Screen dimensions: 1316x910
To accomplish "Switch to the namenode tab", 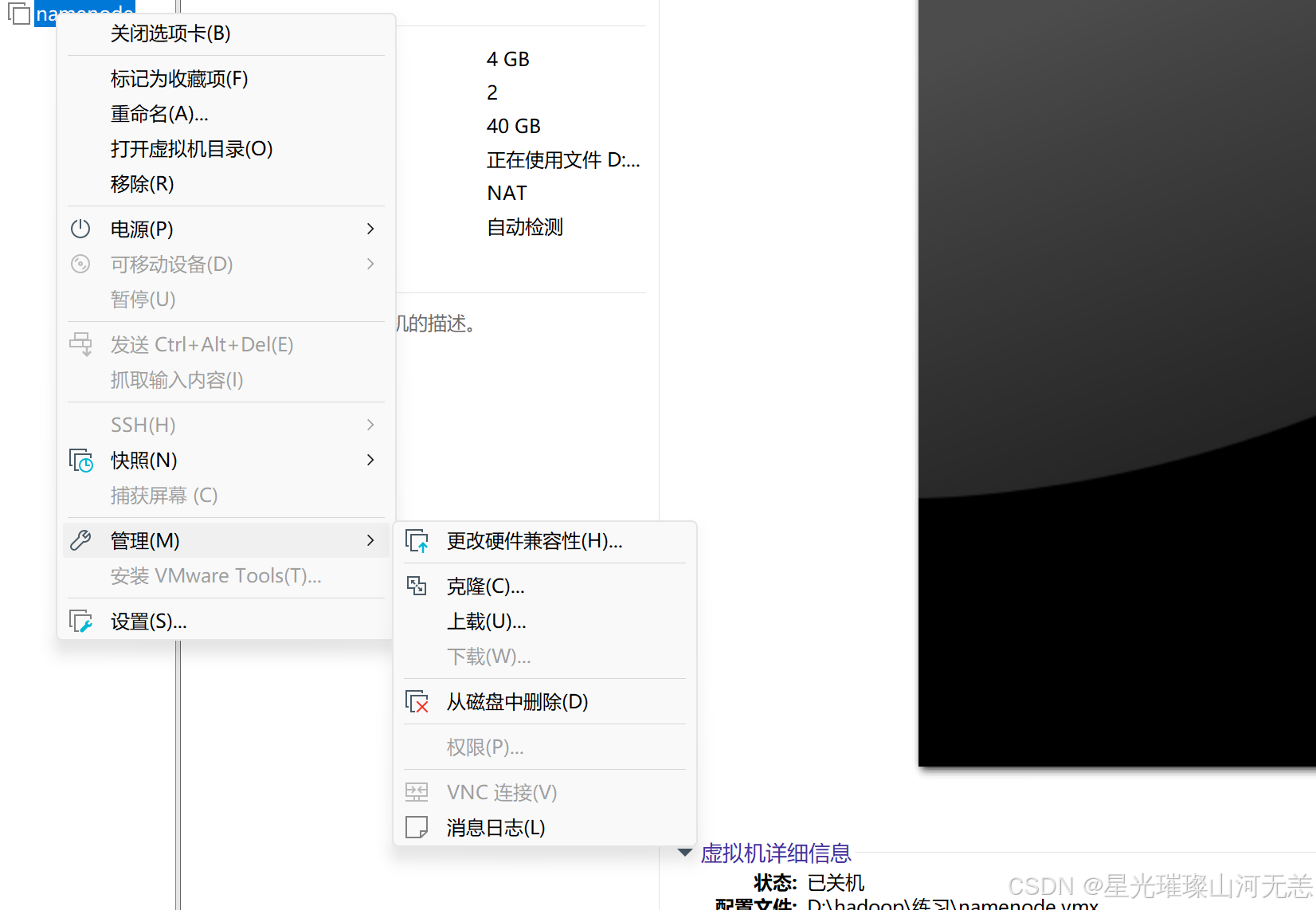I will (x=84, y=13).
